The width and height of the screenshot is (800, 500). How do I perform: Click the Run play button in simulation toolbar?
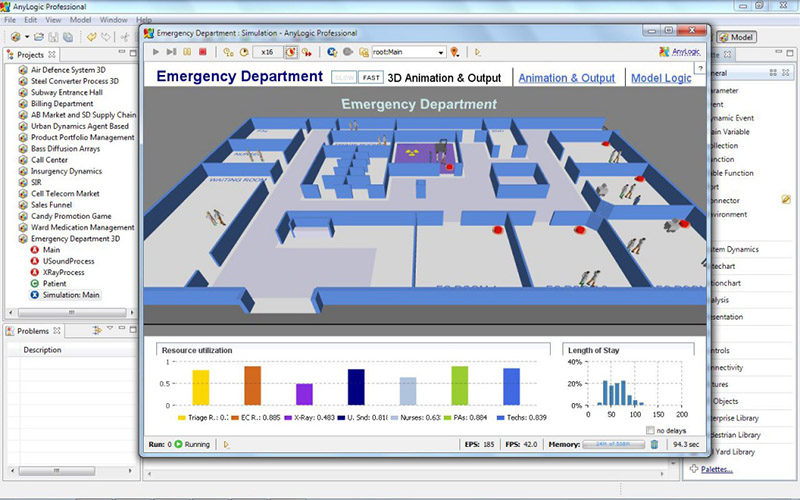[x=156, y=52]
